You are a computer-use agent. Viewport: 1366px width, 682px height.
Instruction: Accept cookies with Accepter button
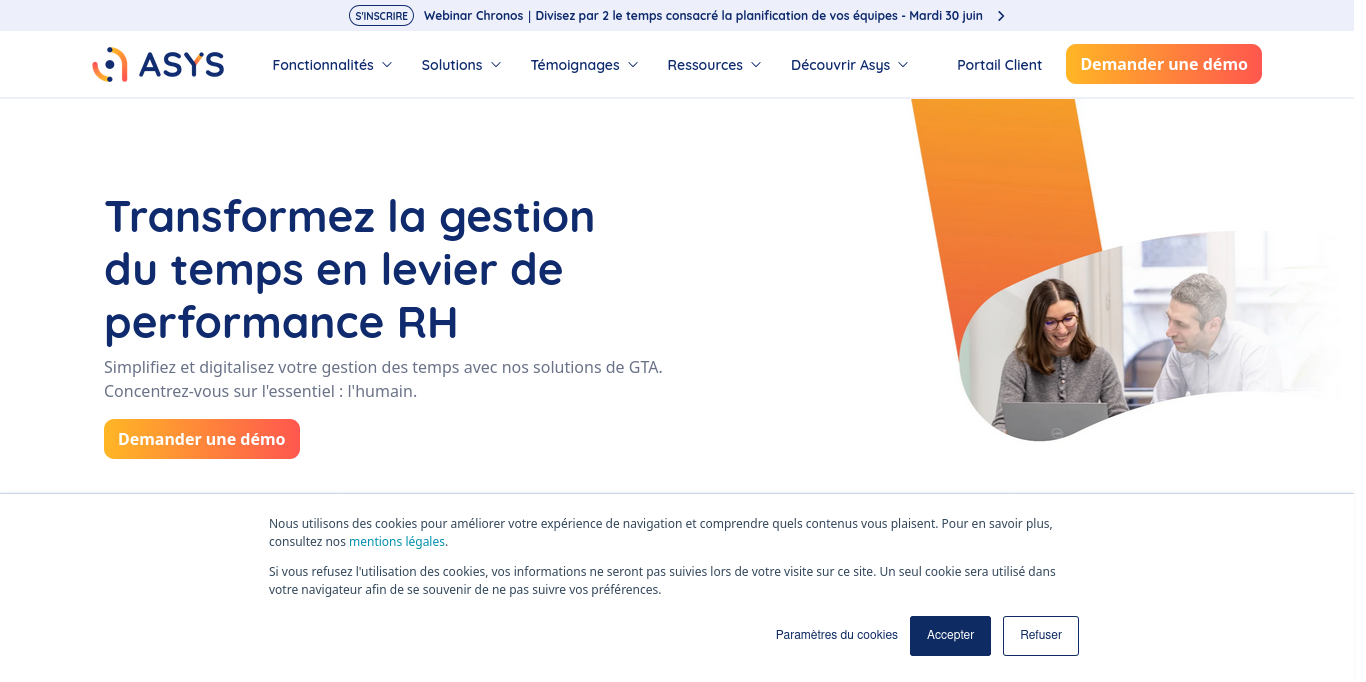[x=950, y=636]
